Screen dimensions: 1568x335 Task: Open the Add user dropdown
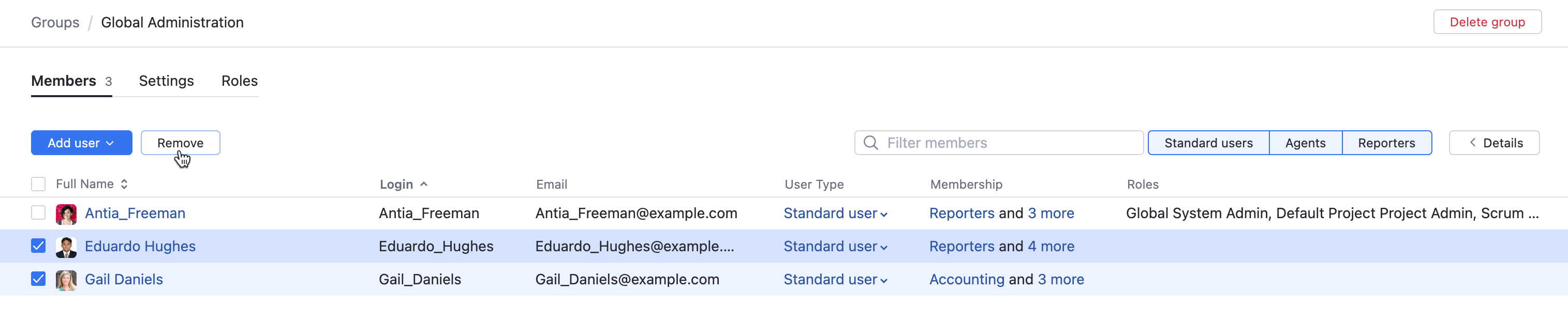82,143
